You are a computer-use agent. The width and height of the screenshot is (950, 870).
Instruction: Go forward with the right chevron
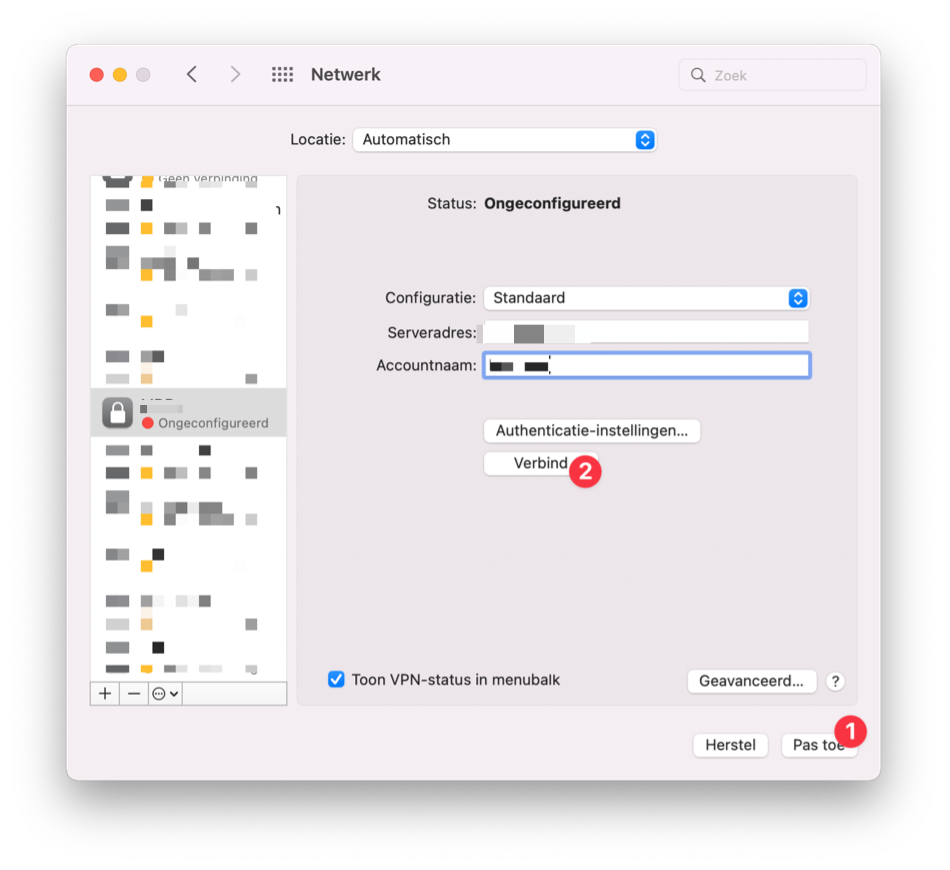pos(236,75)
